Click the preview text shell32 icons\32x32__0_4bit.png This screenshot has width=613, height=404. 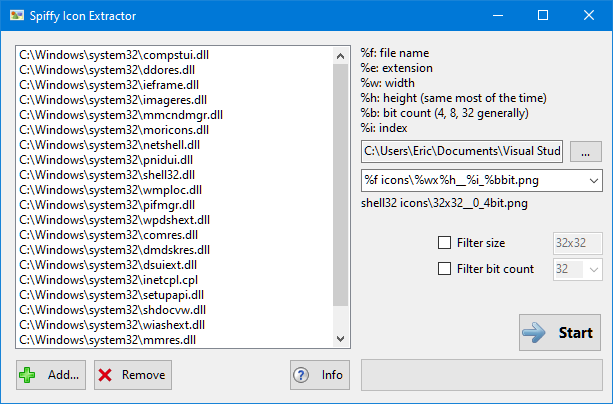[x=445, y=203]
